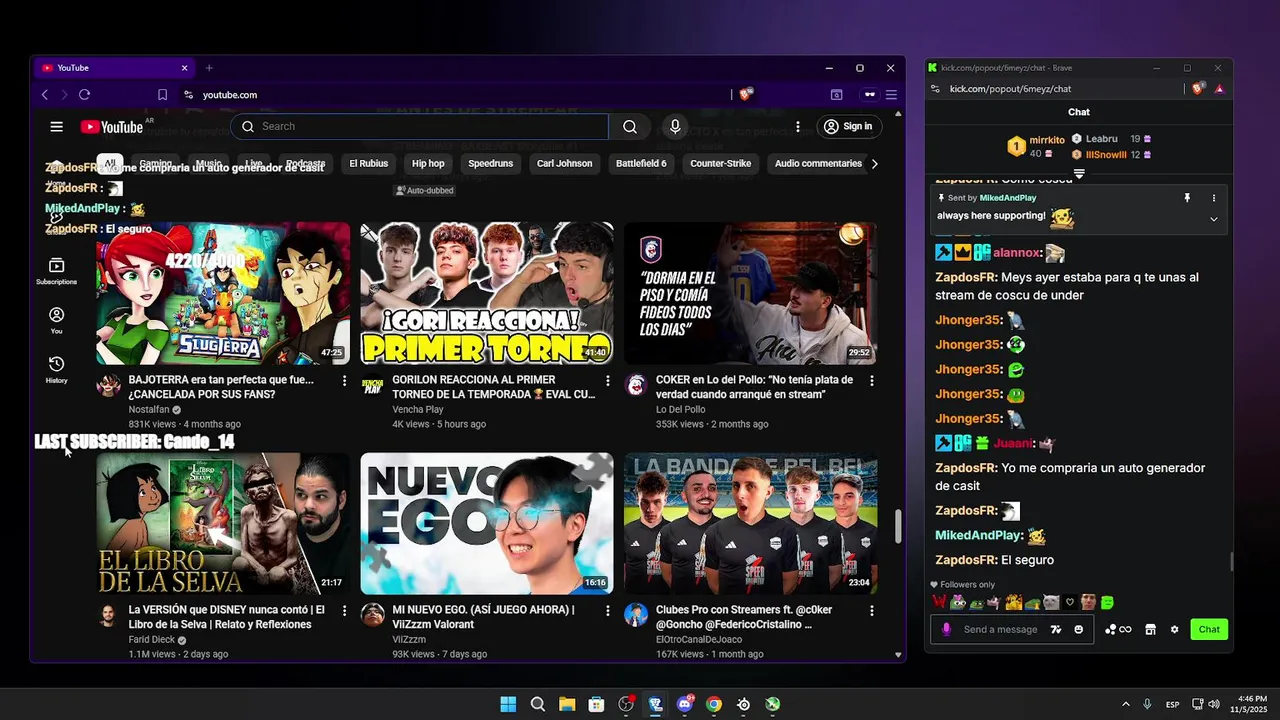1280x720 pixels.
Task: Click the Sign in button
Action: (848, 127)
